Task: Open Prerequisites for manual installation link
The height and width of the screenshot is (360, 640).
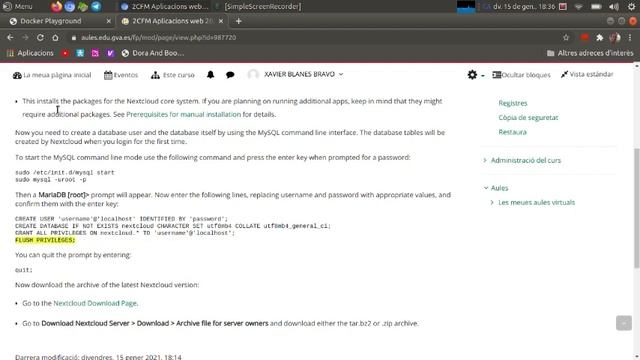Action: [x=184, y=114]
